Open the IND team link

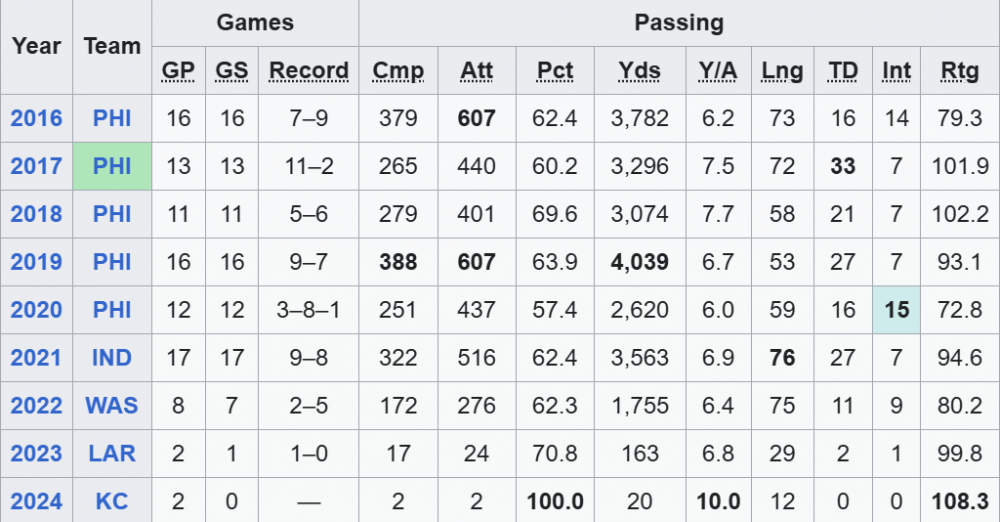click(112, 358)
